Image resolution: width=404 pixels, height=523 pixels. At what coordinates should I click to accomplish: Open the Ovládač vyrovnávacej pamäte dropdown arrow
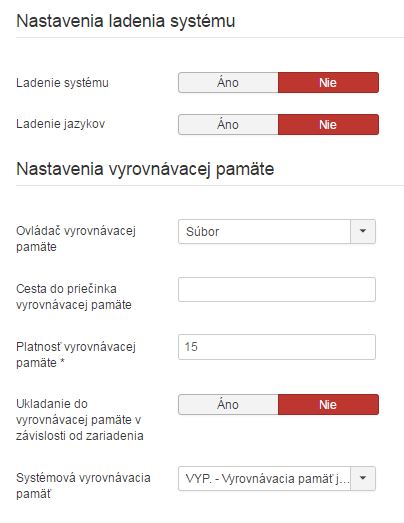363,231
